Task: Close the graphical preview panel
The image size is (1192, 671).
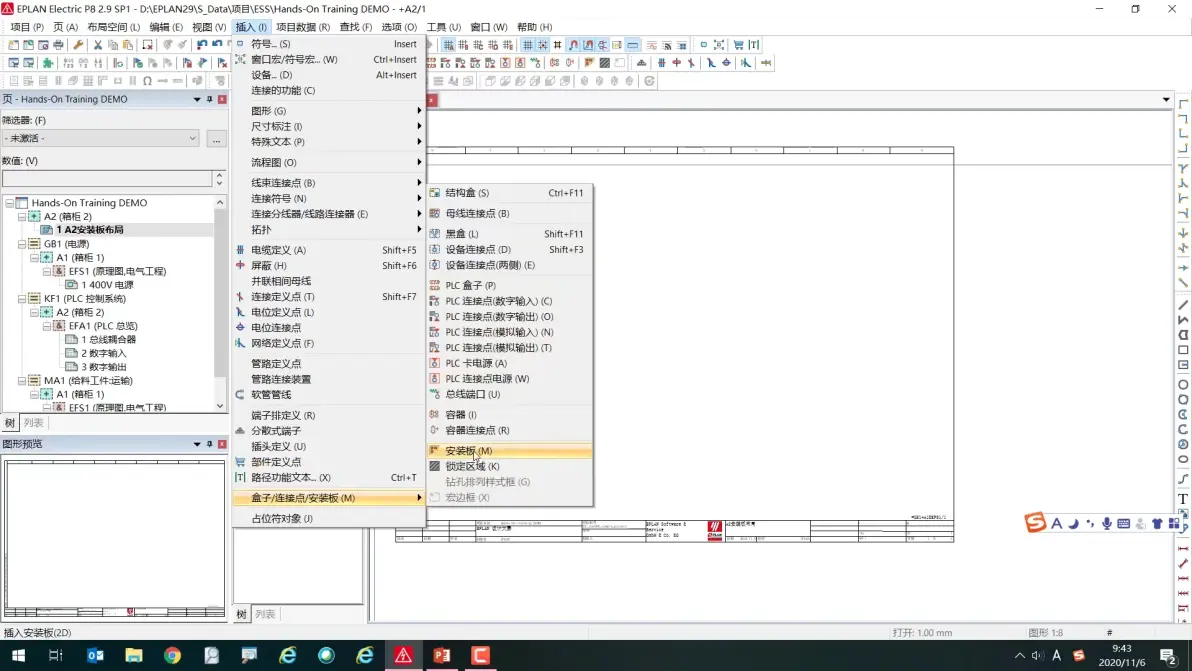Action: coord(222,444)
